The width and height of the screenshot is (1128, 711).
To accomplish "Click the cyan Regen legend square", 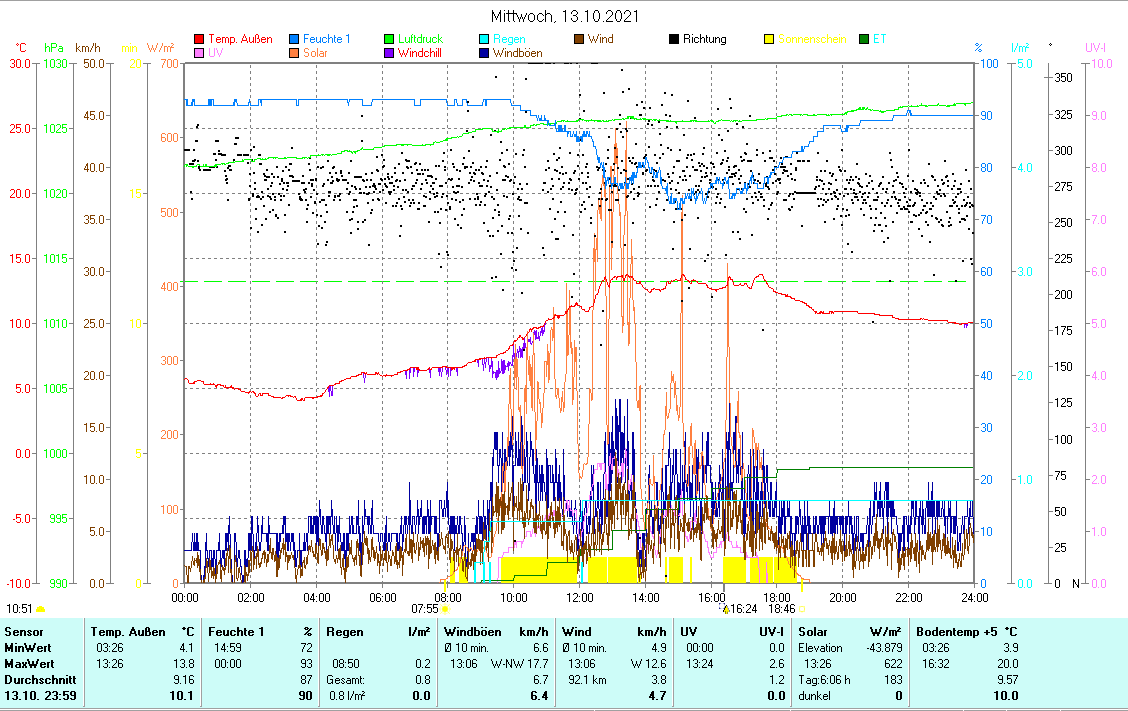I will pos(485,40).
